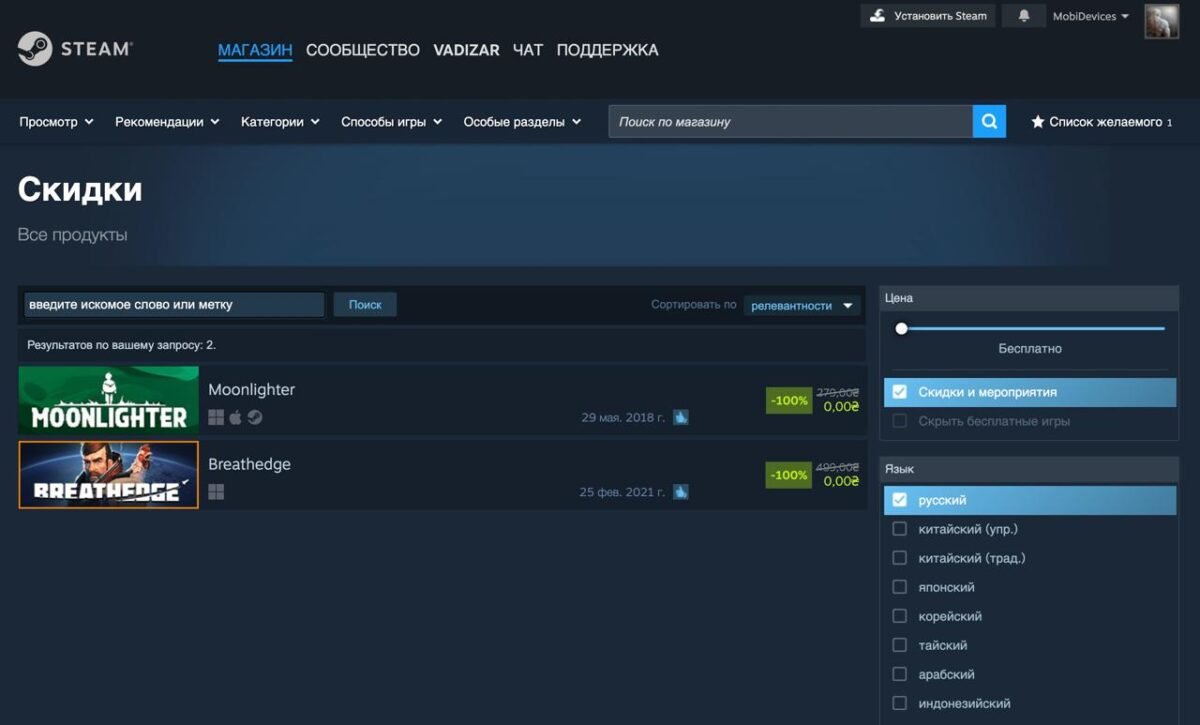This screenshot has width=1200, height=725.
Task: Click the -100% discount badge for Breathedge
Action: click(789, 475)
